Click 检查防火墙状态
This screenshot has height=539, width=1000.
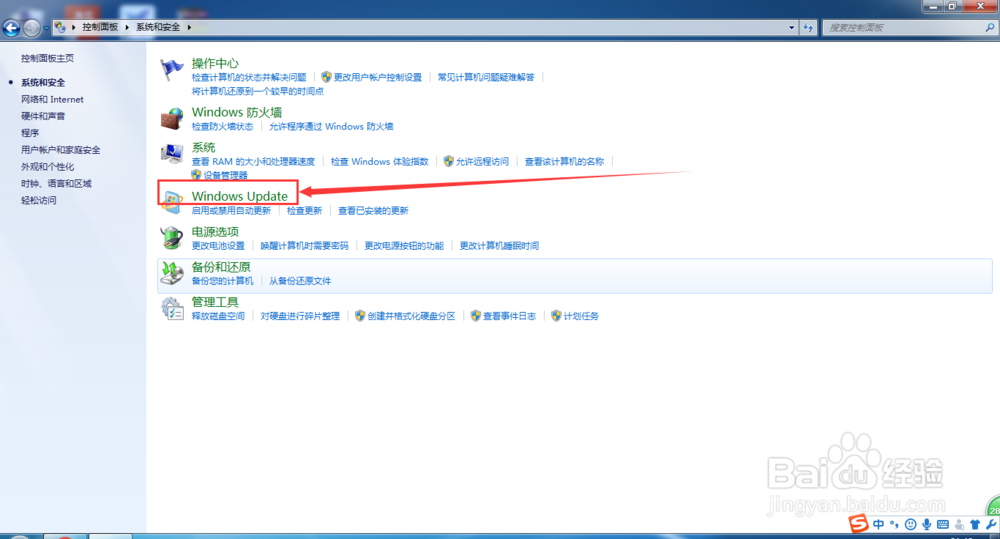pos(223,126)
